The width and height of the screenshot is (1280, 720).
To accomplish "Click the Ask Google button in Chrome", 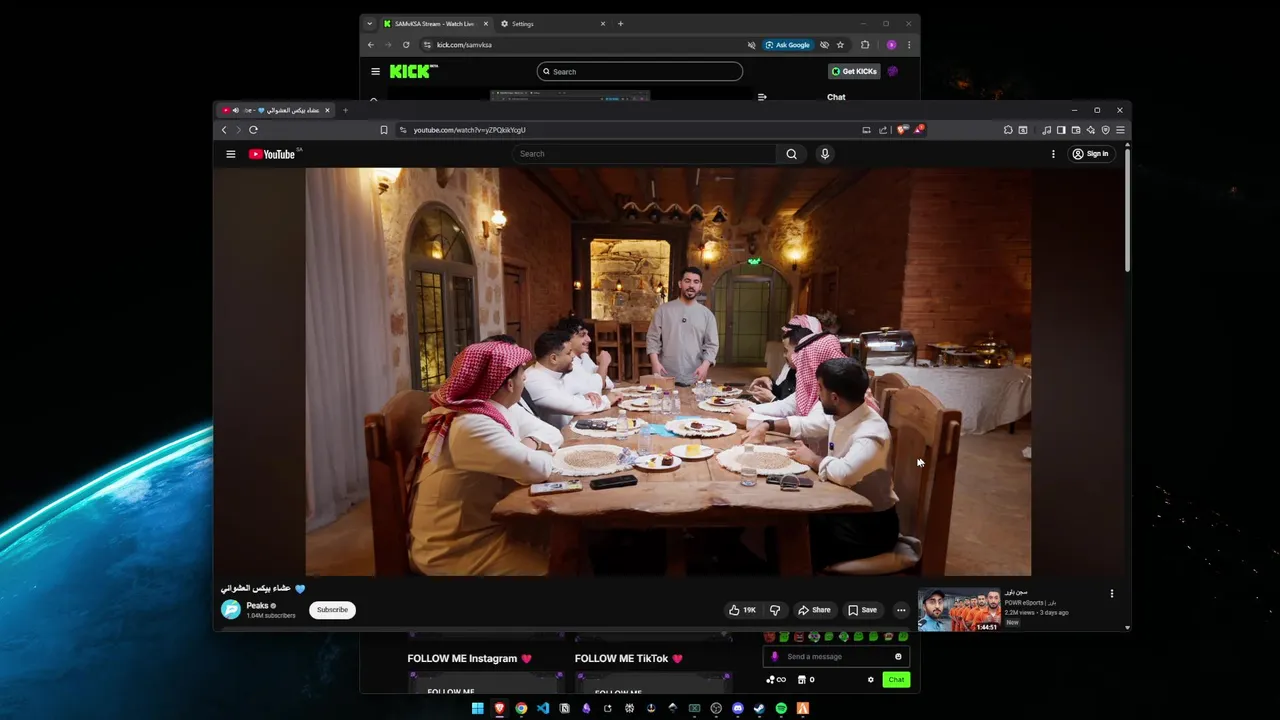I will 788,45.
